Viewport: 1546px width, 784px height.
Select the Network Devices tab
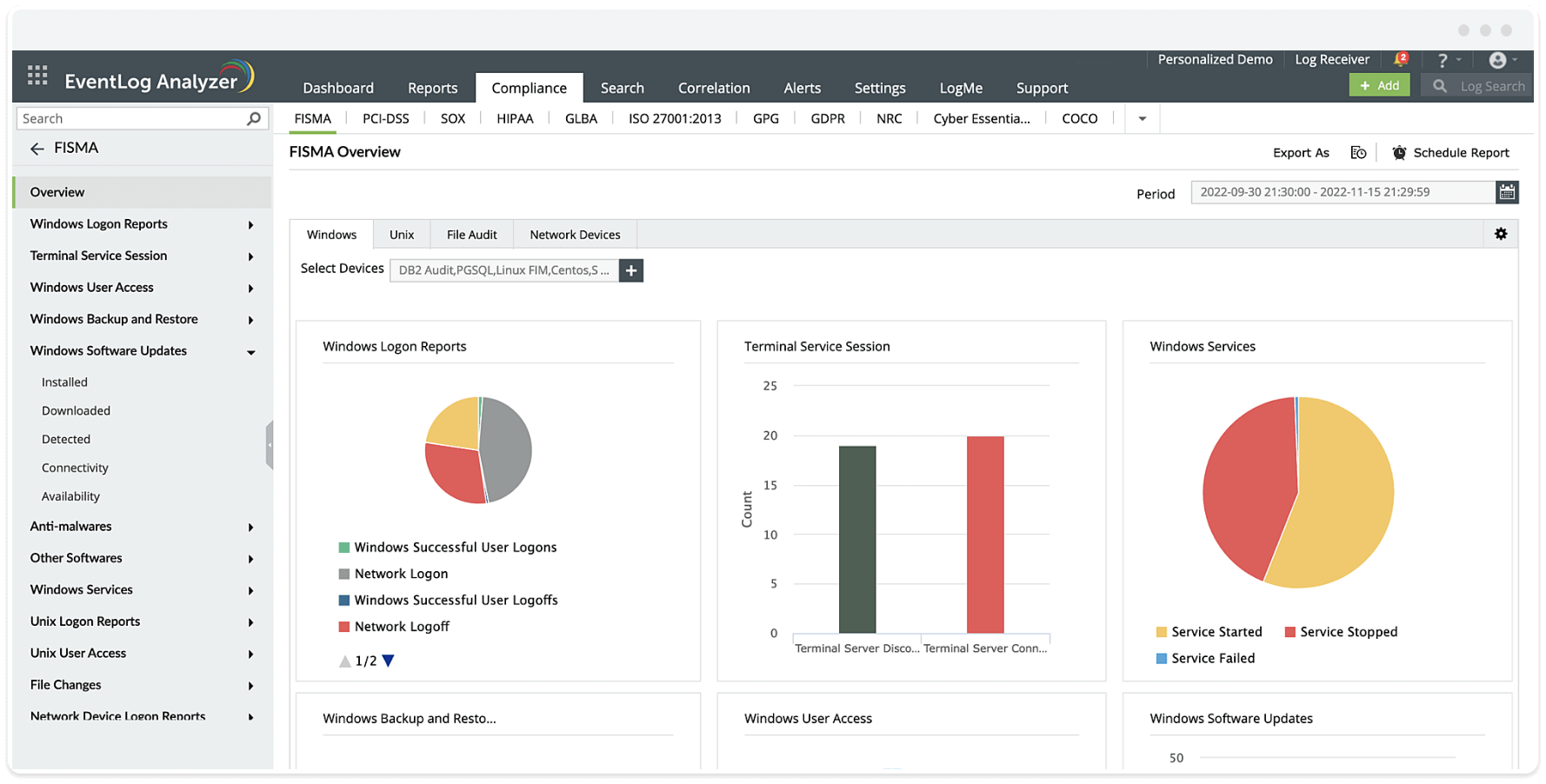[x=575, y=235]
